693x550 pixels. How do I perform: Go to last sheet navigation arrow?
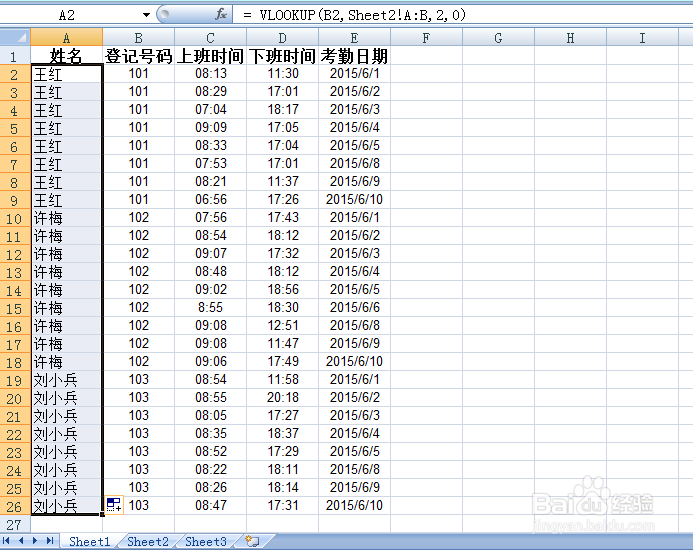(50, 541)
